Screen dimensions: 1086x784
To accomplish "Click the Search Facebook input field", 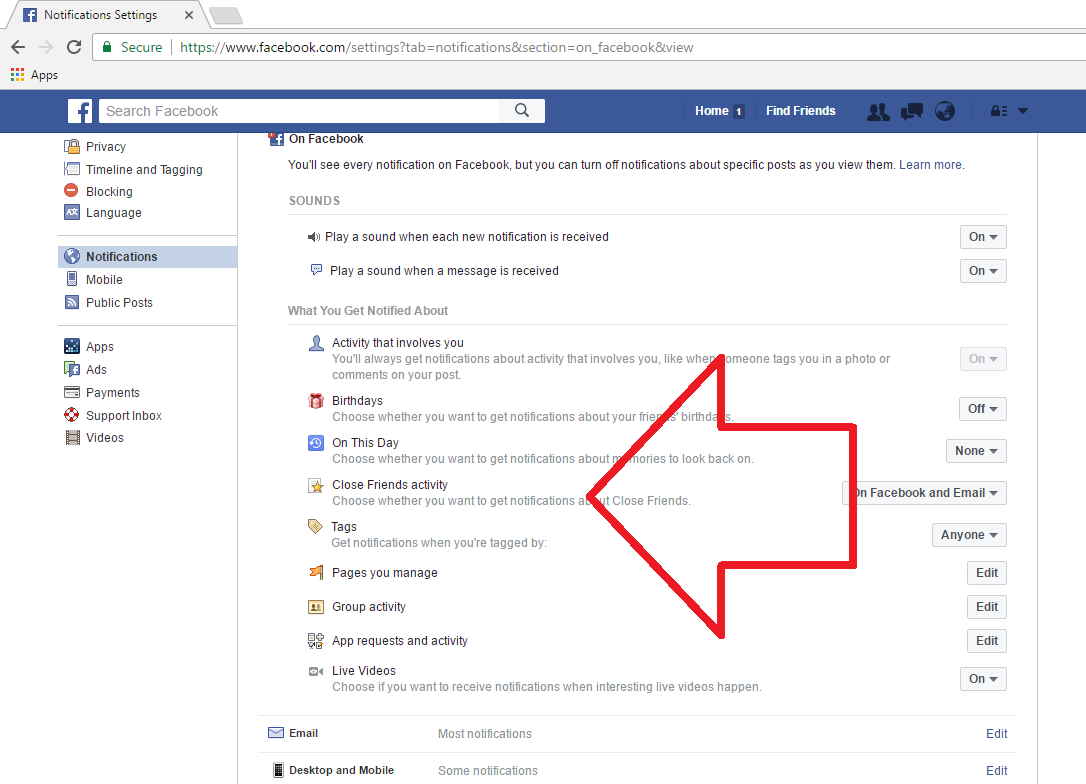I will click(299, 111).
